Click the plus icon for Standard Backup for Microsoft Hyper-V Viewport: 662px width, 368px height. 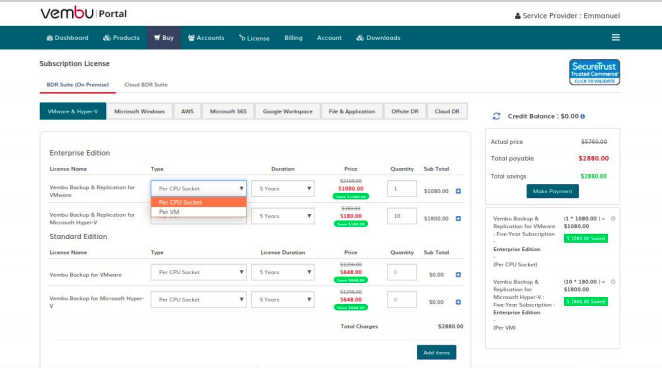coord(458,302)
